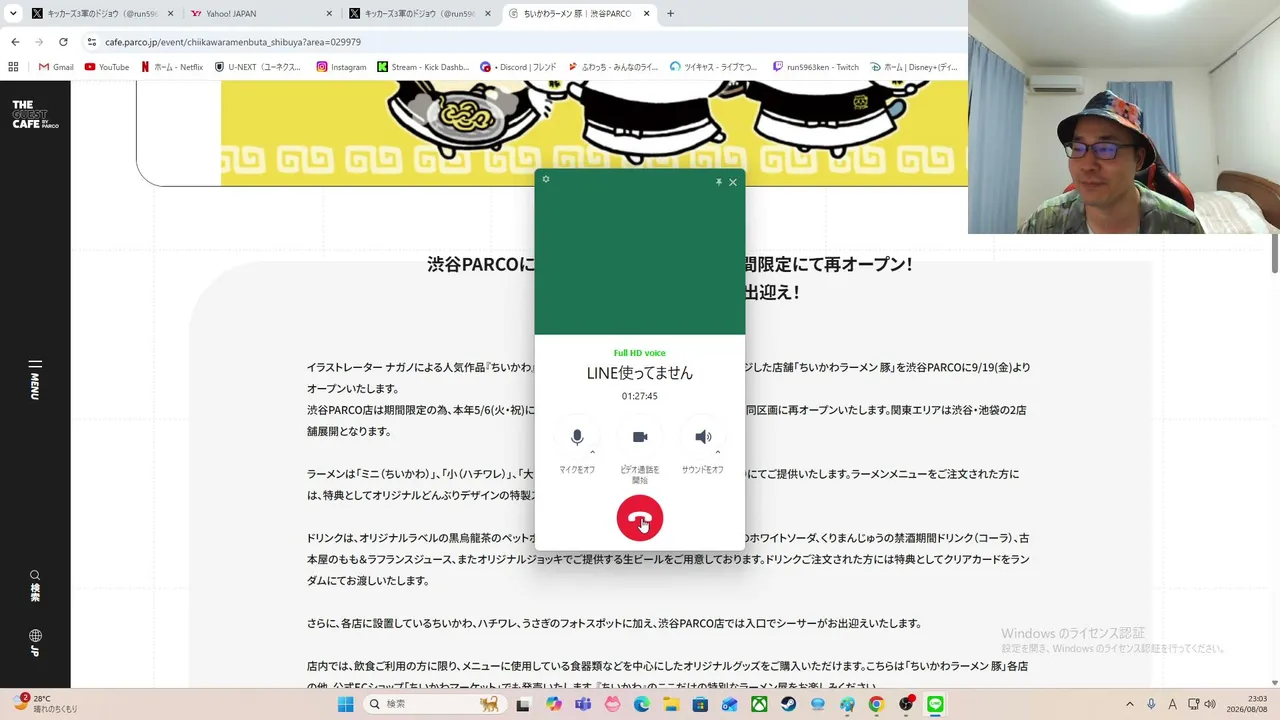Viewport: 1280px width, 720px height.
Task: Open the pink lips app on the taskbar
Action: point(612,704)
